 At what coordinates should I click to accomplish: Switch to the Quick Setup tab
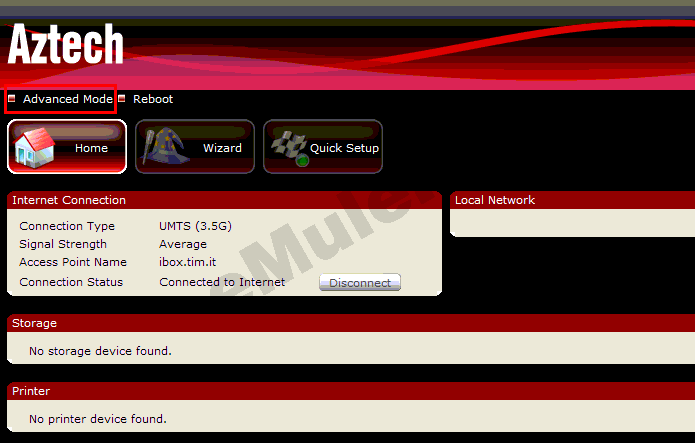point(323,146)
